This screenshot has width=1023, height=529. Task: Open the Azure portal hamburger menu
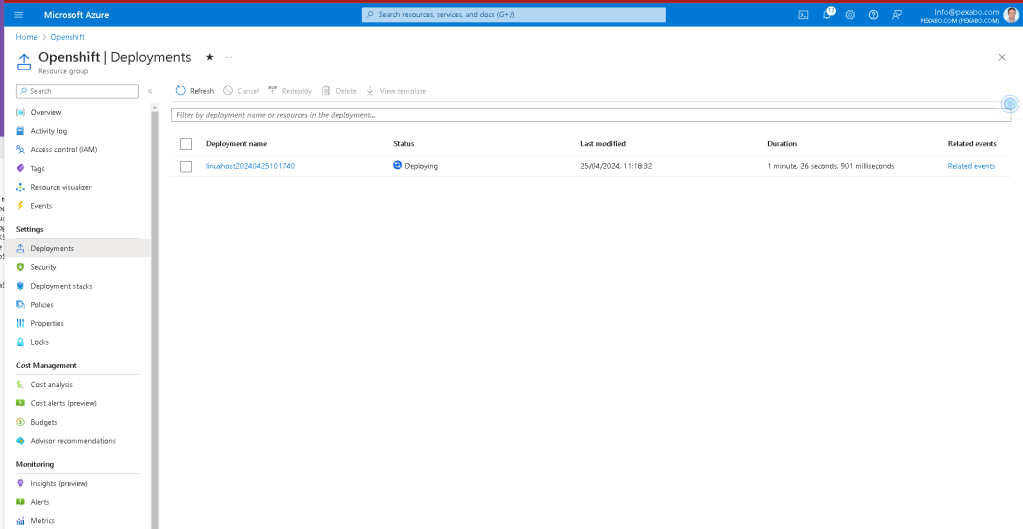pyautogui.click(x=18, y=14)
